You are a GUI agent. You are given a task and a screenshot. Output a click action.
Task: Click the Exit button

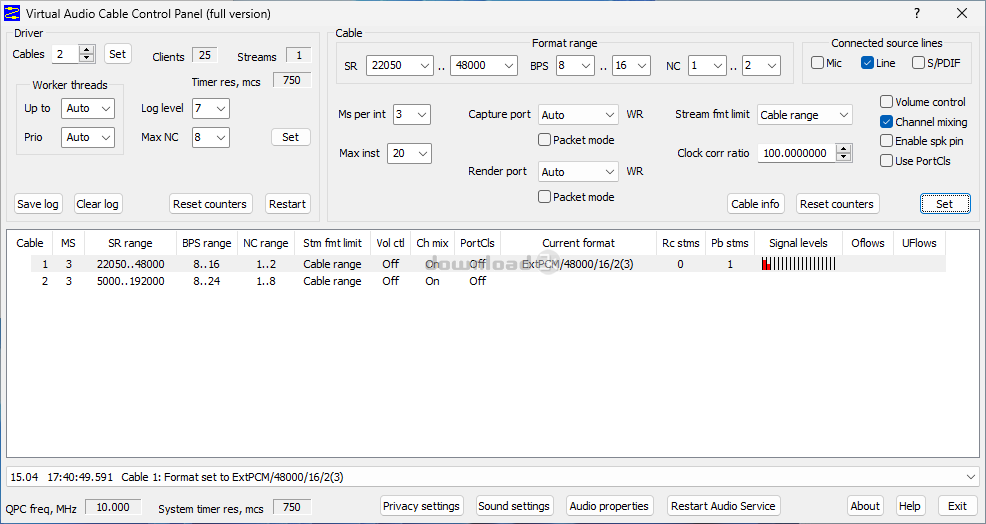pos(958,506)
